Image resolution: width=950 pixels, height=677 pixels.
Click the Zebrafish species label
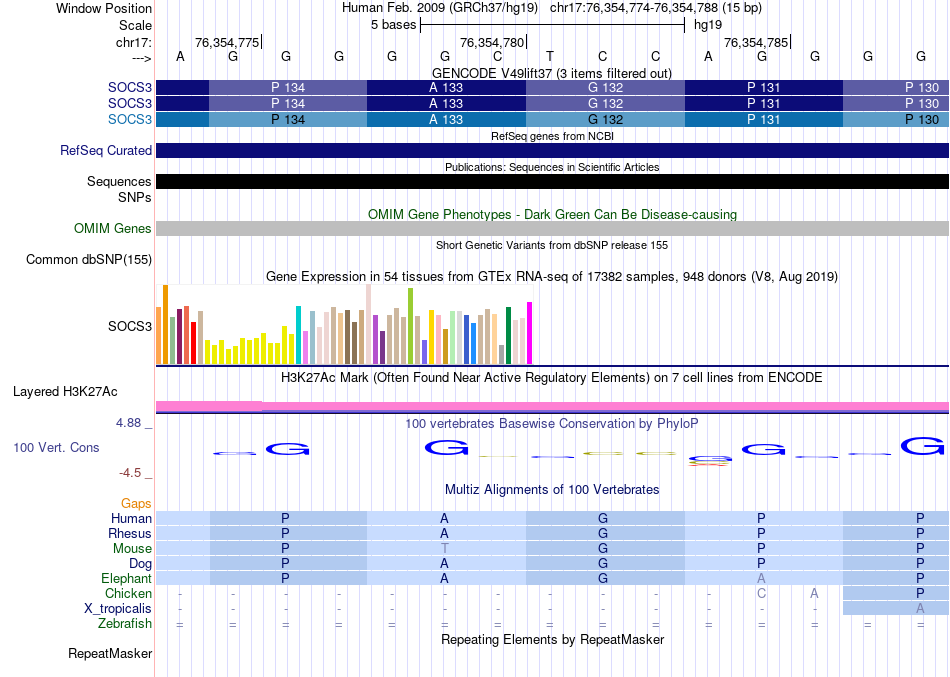[x=125, y=623]
